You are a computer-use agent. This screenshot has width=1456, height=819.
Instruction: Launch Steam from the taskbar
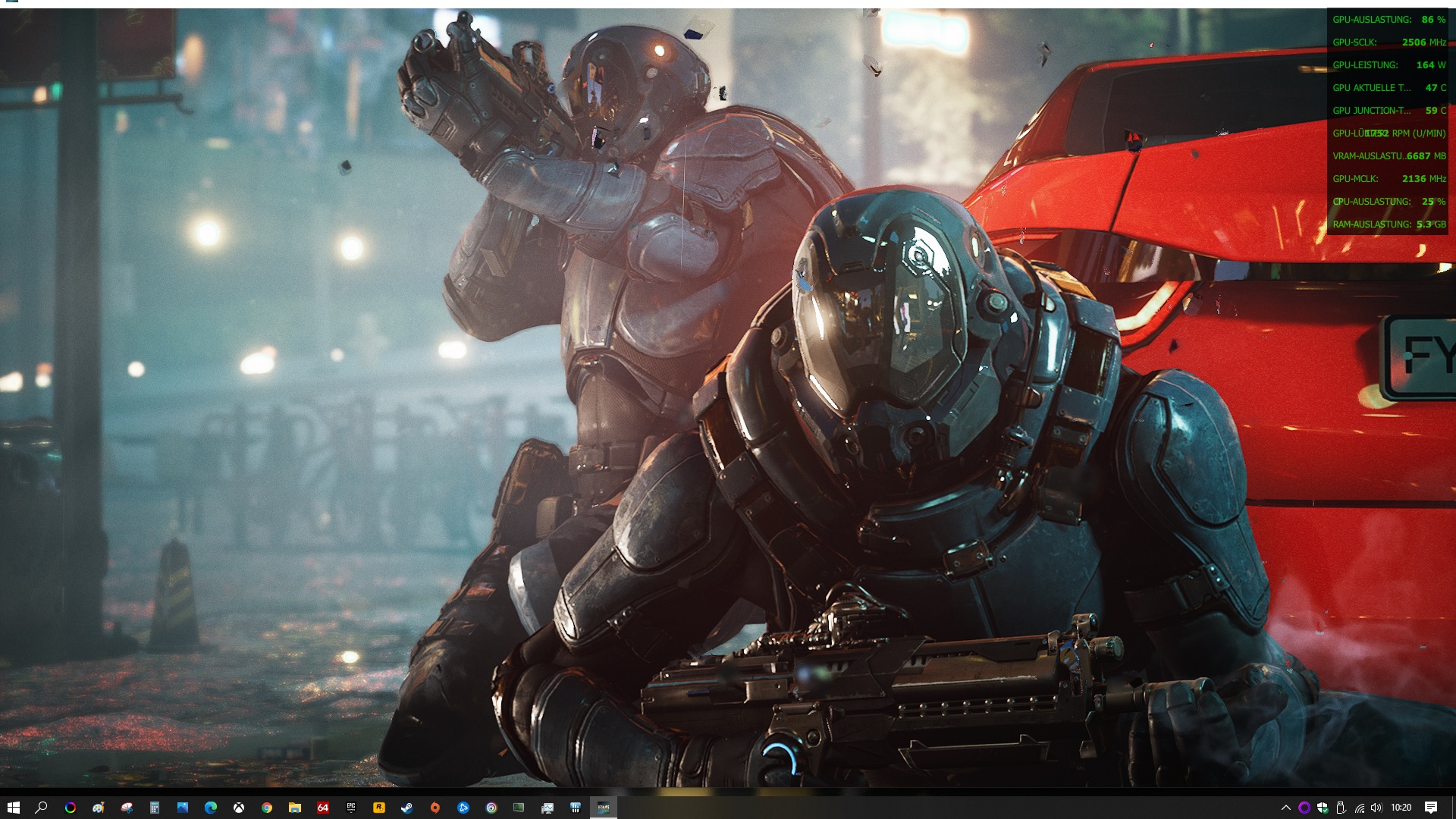(x=407, y=808)
